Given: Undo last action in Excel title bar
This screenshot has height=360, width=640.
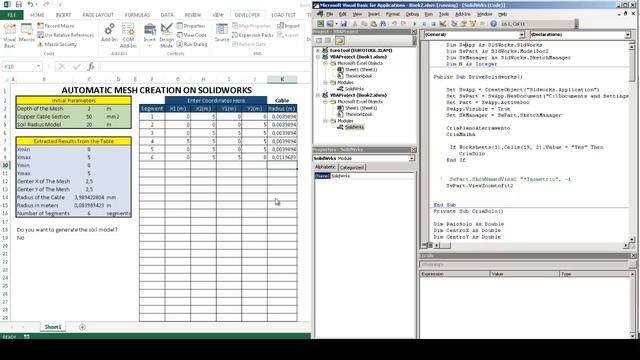Looking at the screenshot, I should [x=31, y=4].
